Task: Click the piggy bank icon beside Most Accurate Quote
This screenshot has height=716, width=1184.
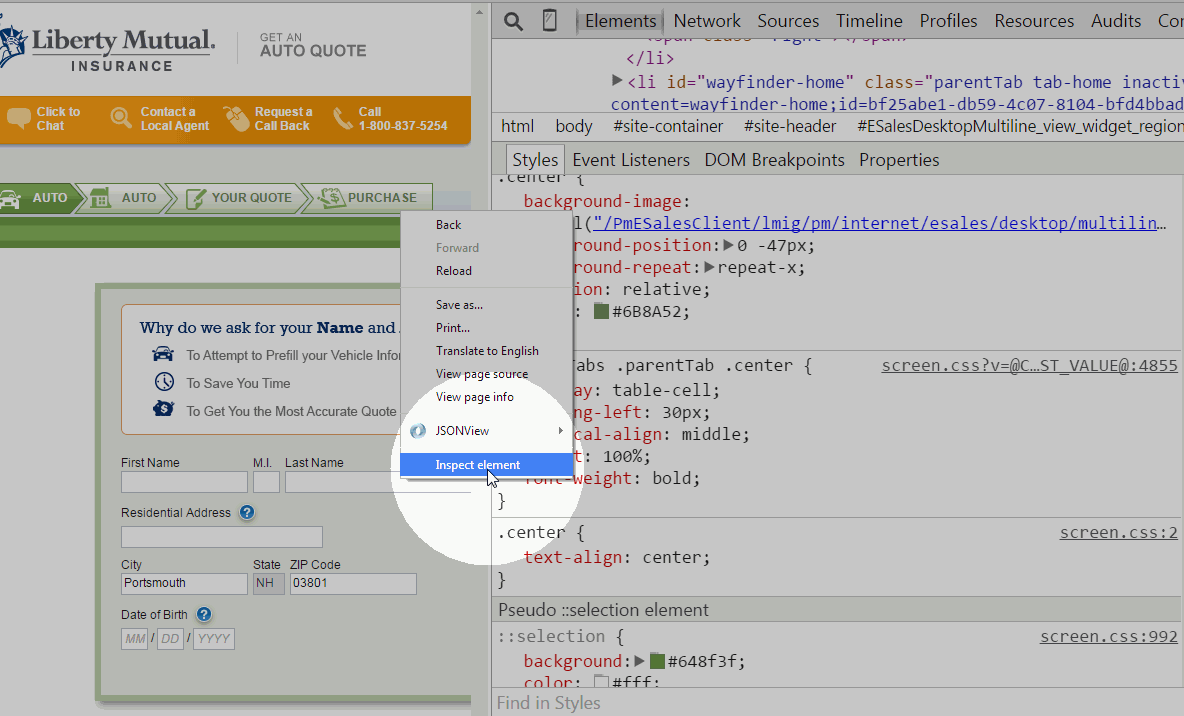Action: point(163,409)
